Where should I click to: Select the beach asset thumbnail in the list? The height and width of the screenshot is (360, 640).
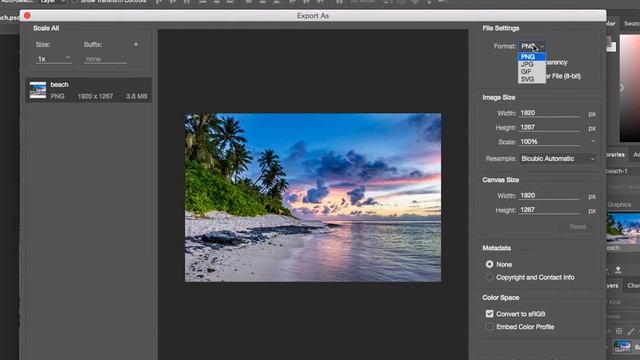point(38,90)
